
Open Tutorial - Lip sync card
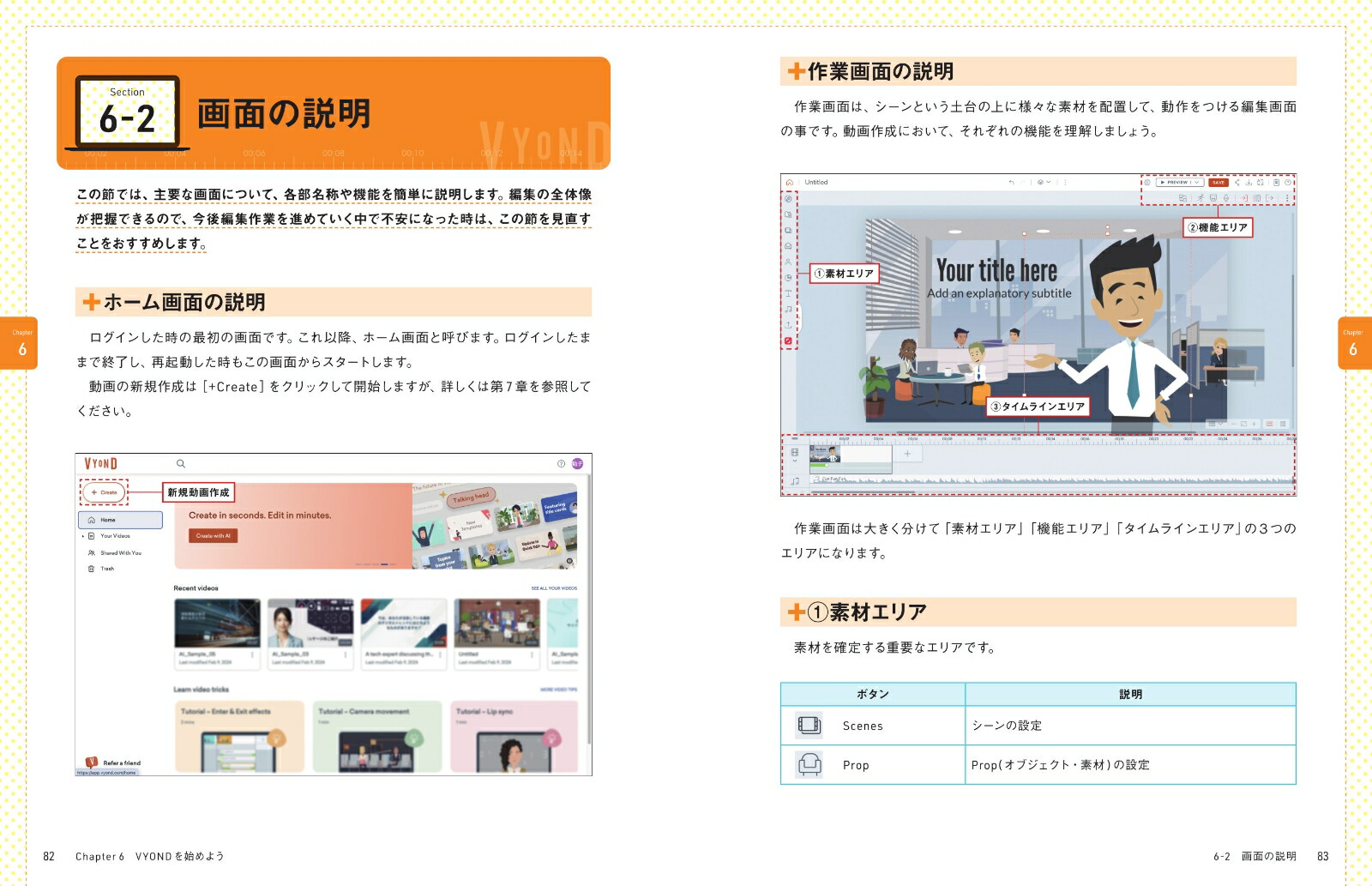(x=514, y=737)
